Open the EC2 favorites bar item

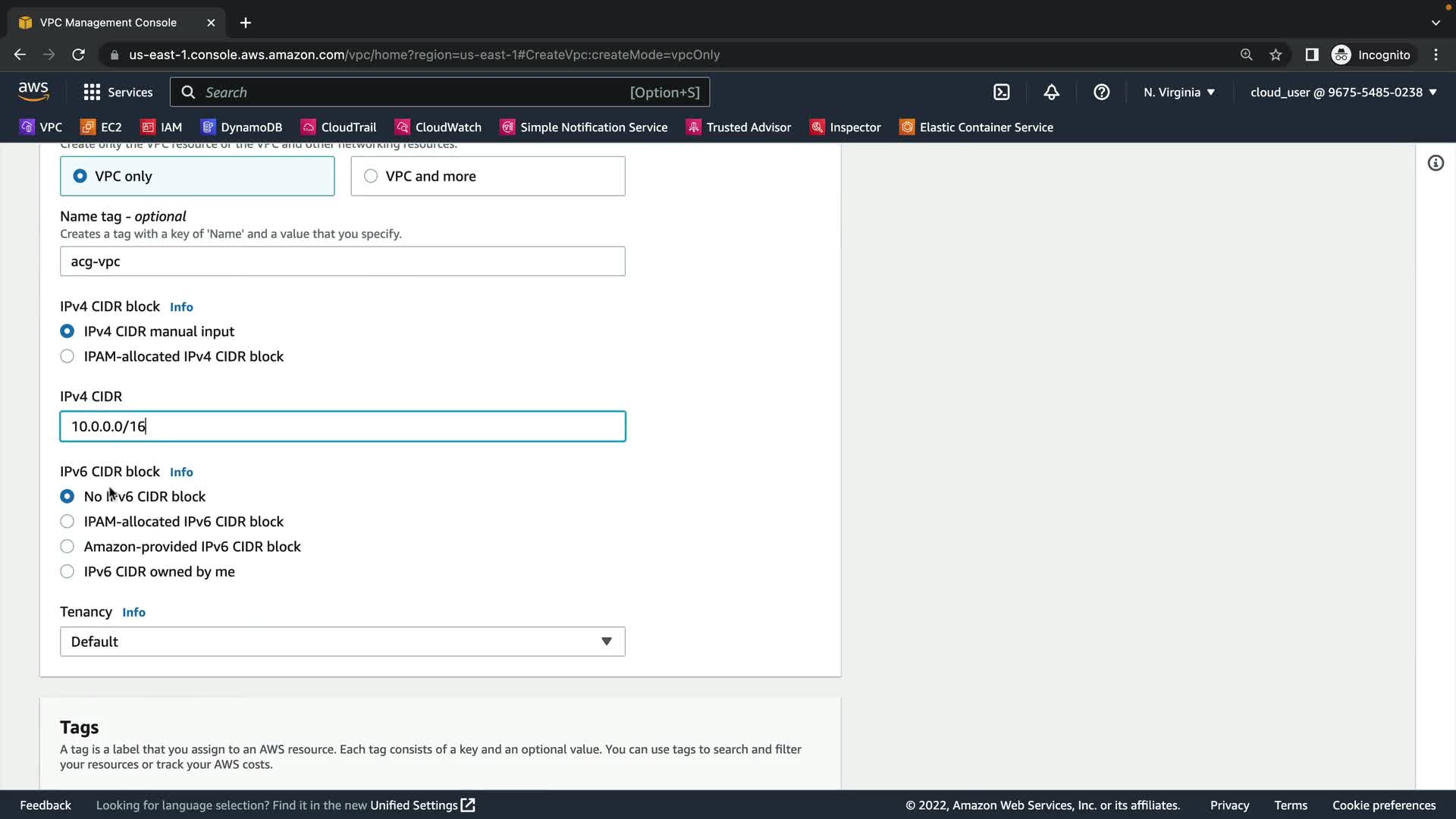tap(102, 127)
